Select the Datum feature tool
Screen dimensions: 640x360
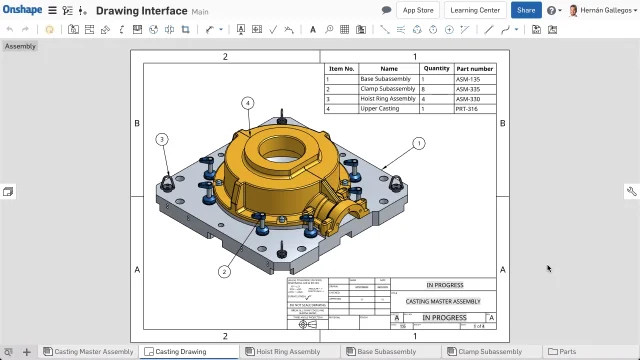[241, 29]
